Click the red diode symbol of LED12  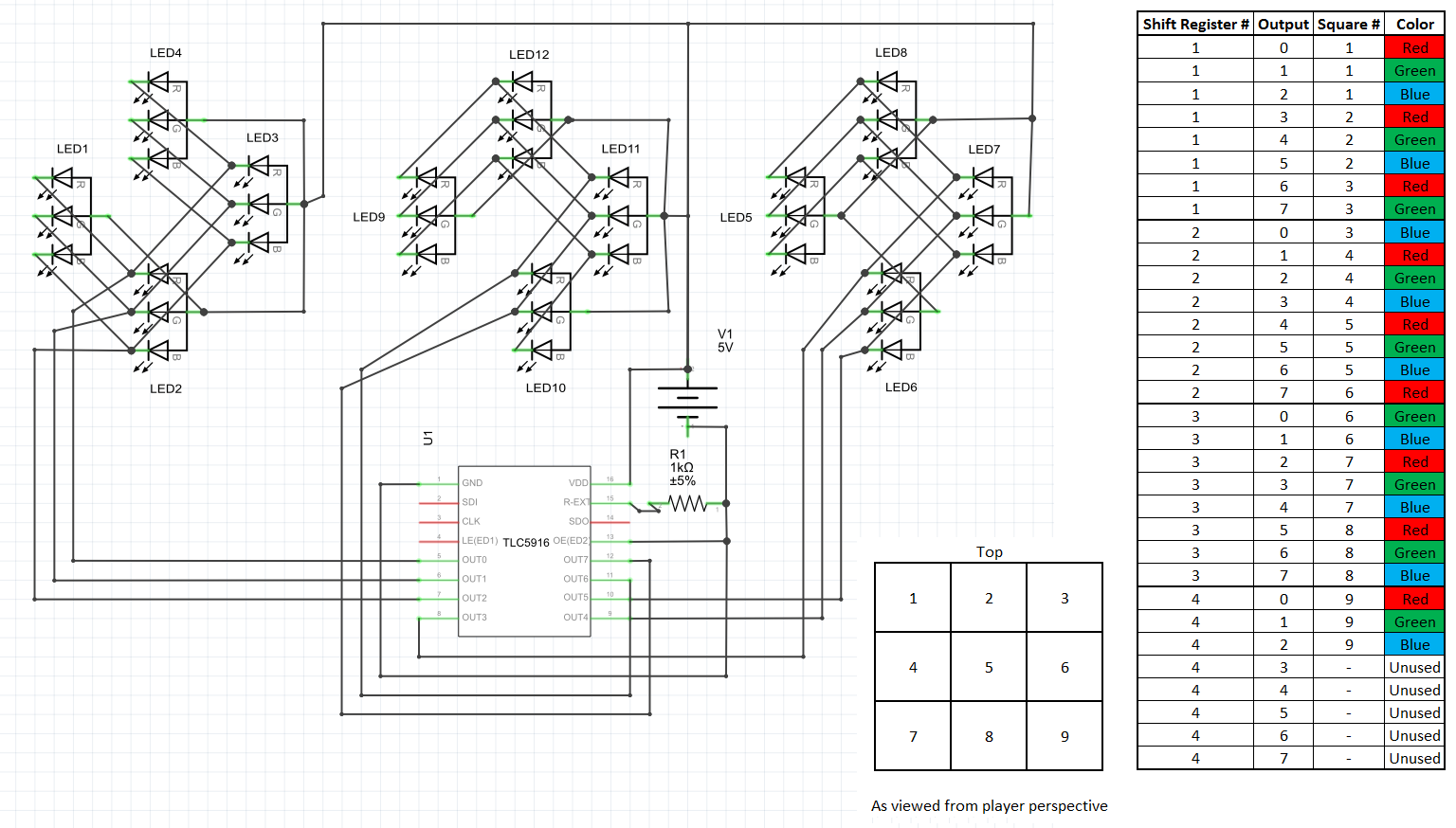(x=522, y=82)
